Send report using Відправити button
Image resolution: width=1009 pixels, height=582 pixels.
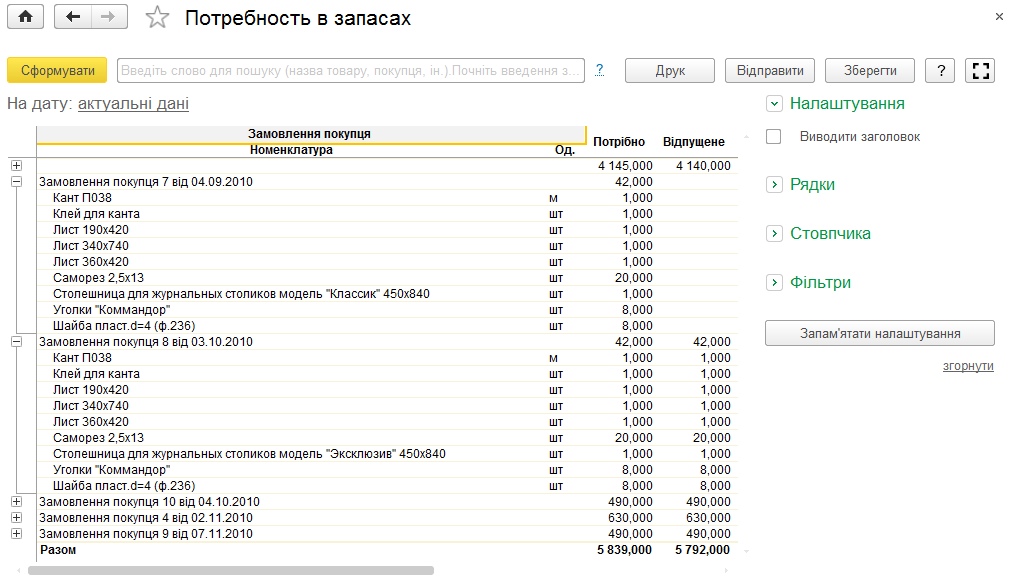click(x=770, y=70)
